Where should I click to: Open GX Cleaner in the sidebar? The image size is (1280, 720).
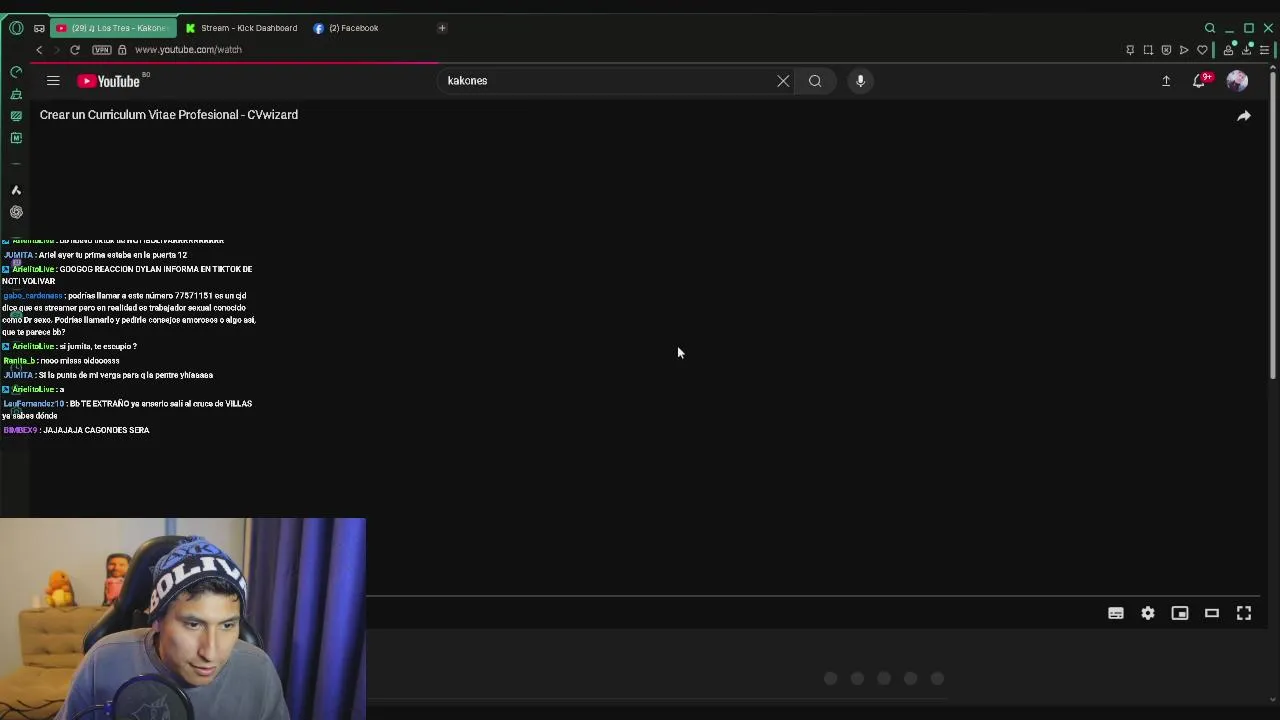coord(16,94)
